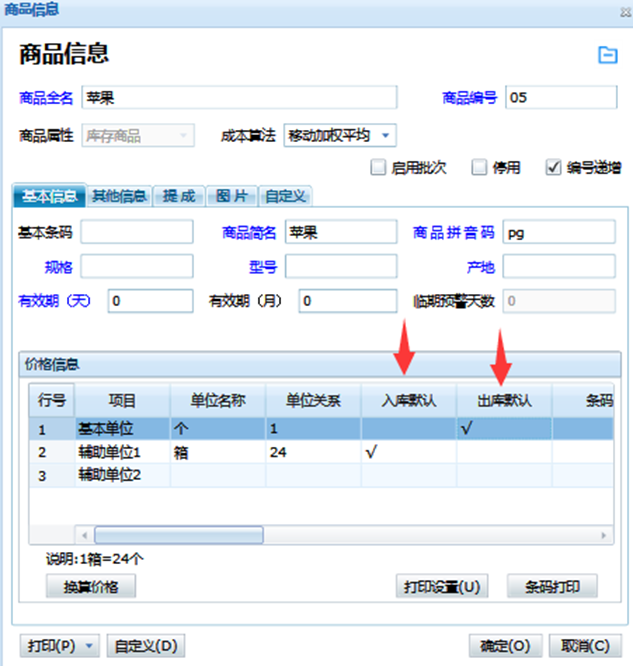Close the 商品信息 dialog window
This screenshot has height=666, width=633.
click(625, 12)
